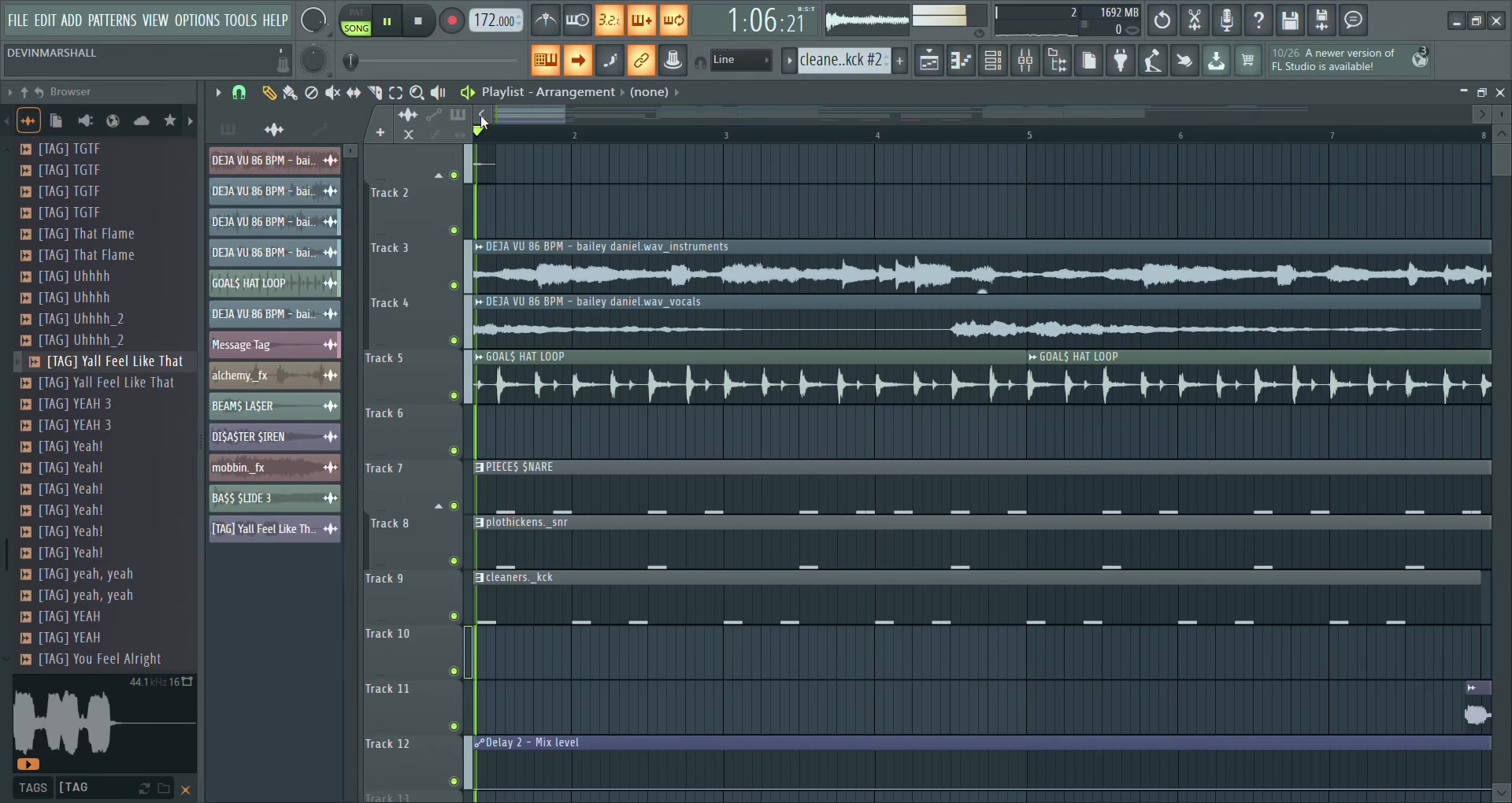Open the project info speech bubble icon

(x=1354, y=21)
